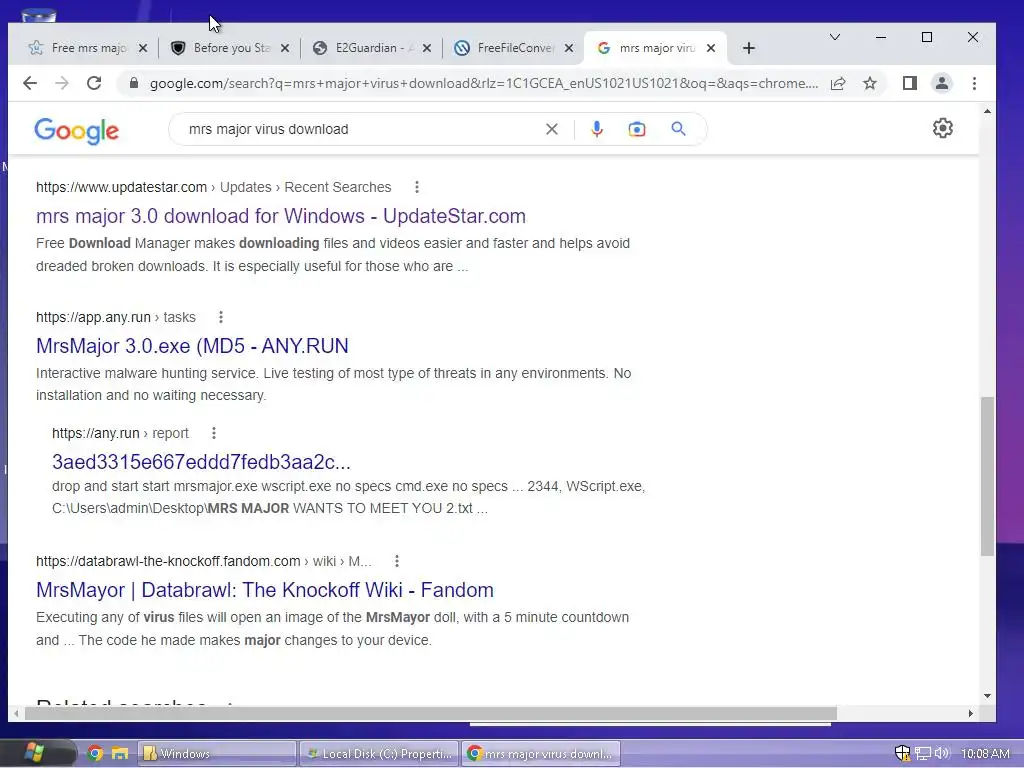Click horizontal scrollbar left arrow
Viewport: 1024px width, 768px height.
[16, 713]
